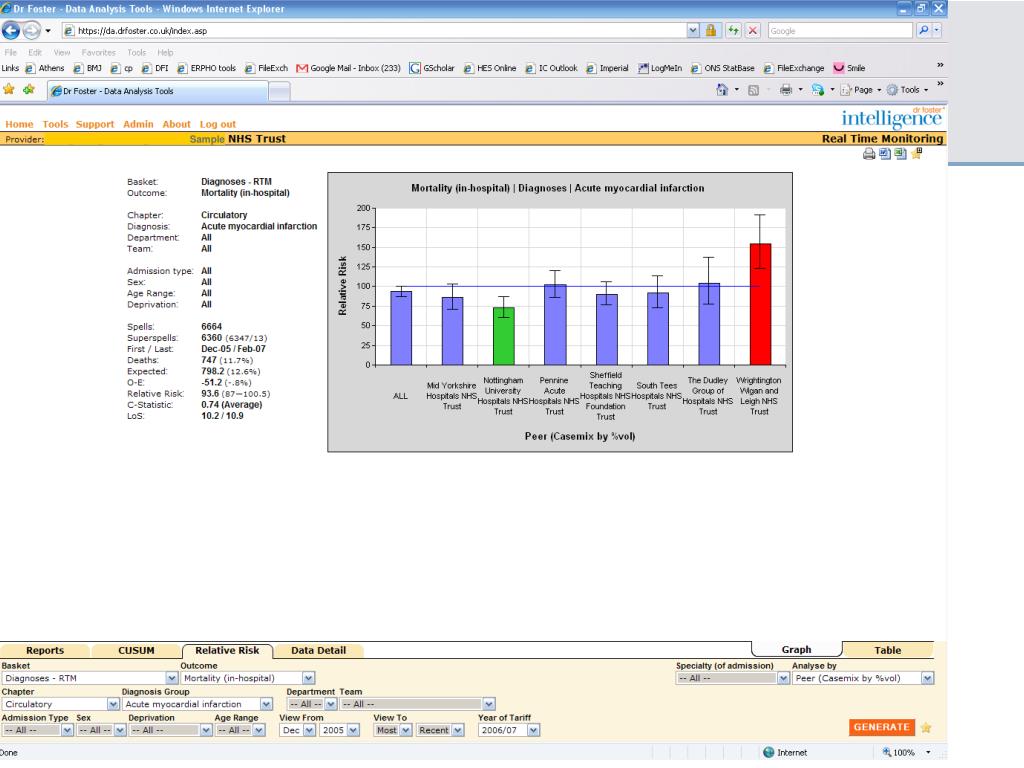Open the View From month dropdown
1024x768 pixels.
[309, 730]
